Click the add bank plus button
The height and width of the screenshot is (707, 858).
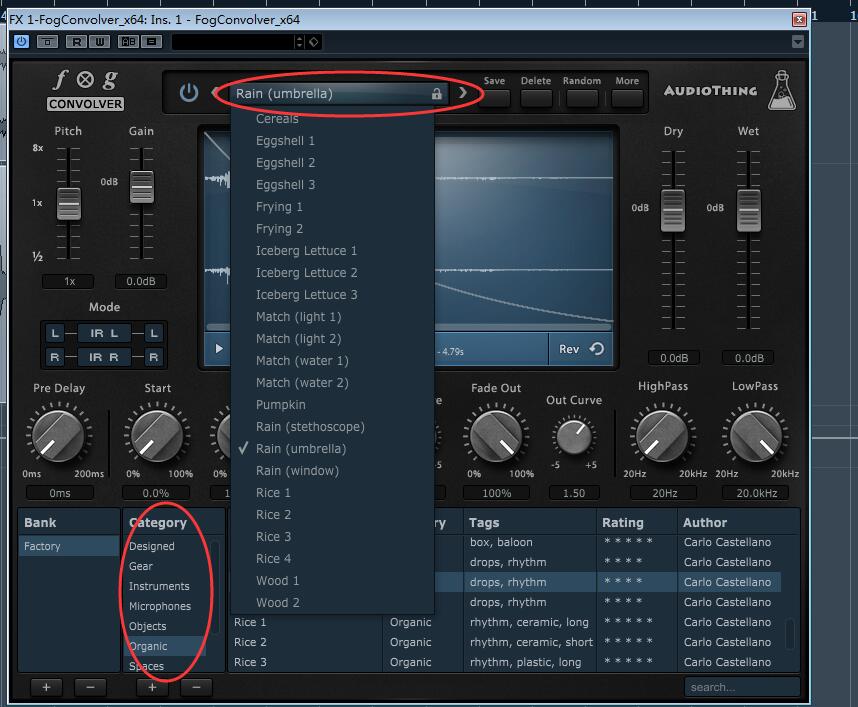47,687
